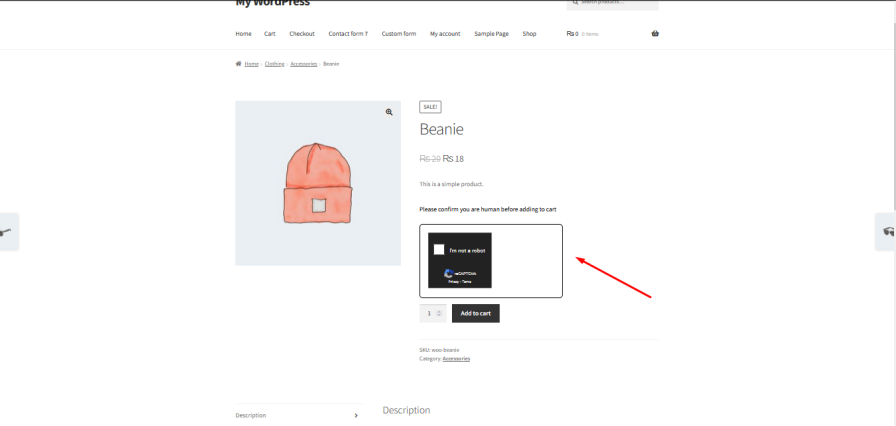Click the My WordPress site title
Viewport: 896px width, 426px height.
point(273,3)
